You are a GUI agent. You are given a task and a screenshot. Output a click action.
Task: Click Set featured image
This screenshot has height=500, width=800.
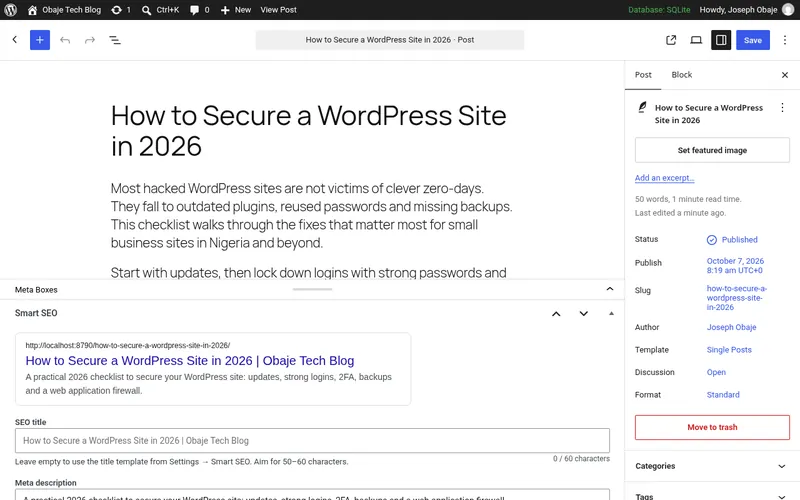(x=712, y=150)
